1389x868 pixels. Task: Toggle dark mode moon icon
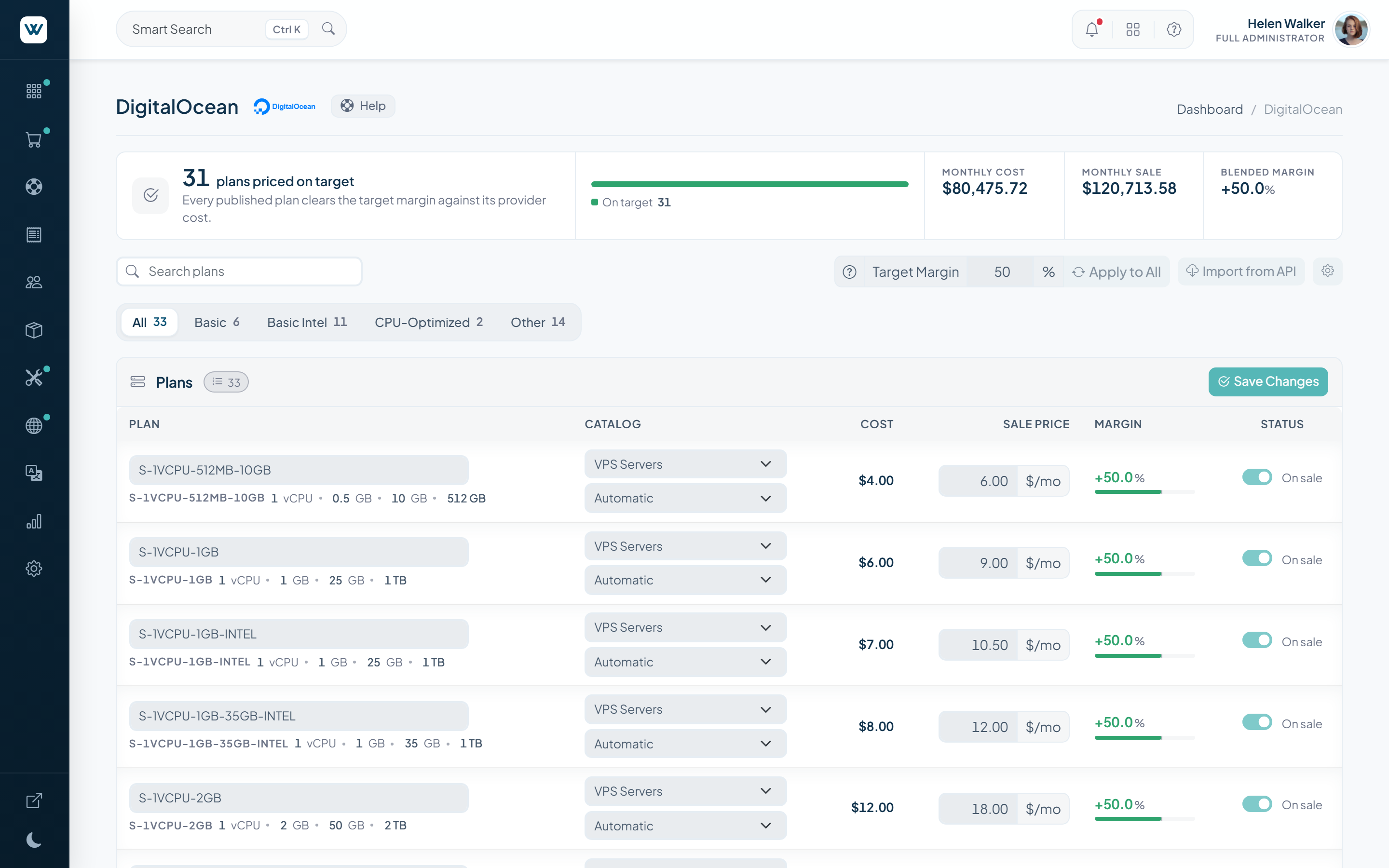point(34,840)
